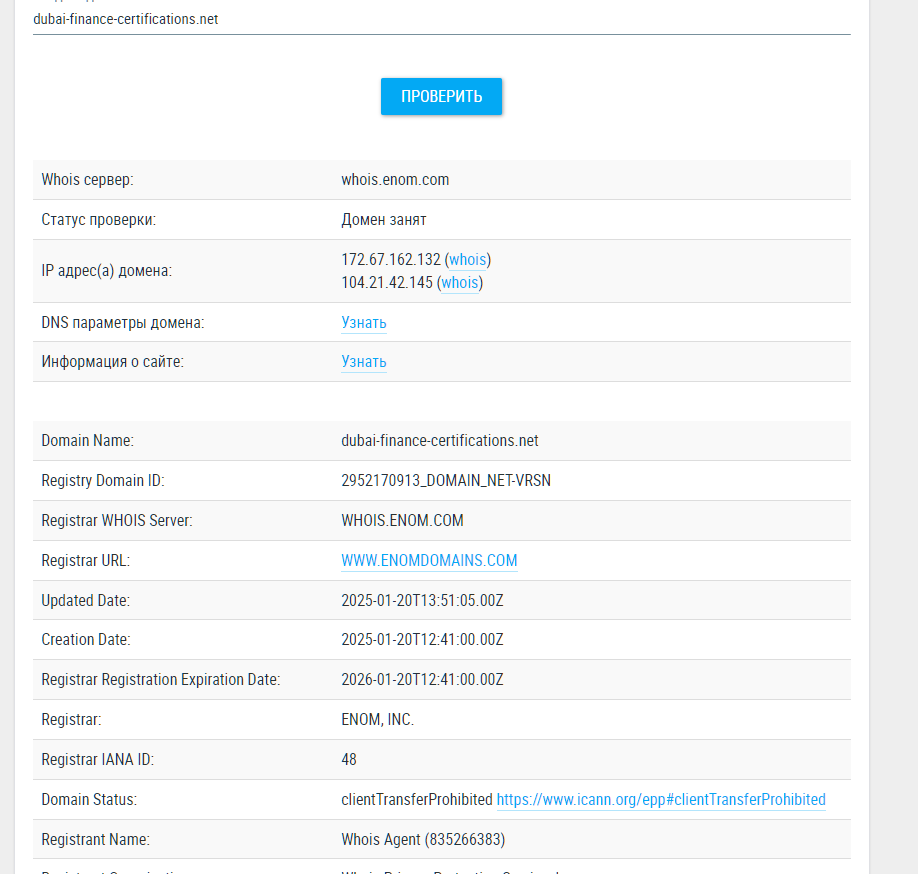Click the Registrant Name: label

tap(95, 839)
